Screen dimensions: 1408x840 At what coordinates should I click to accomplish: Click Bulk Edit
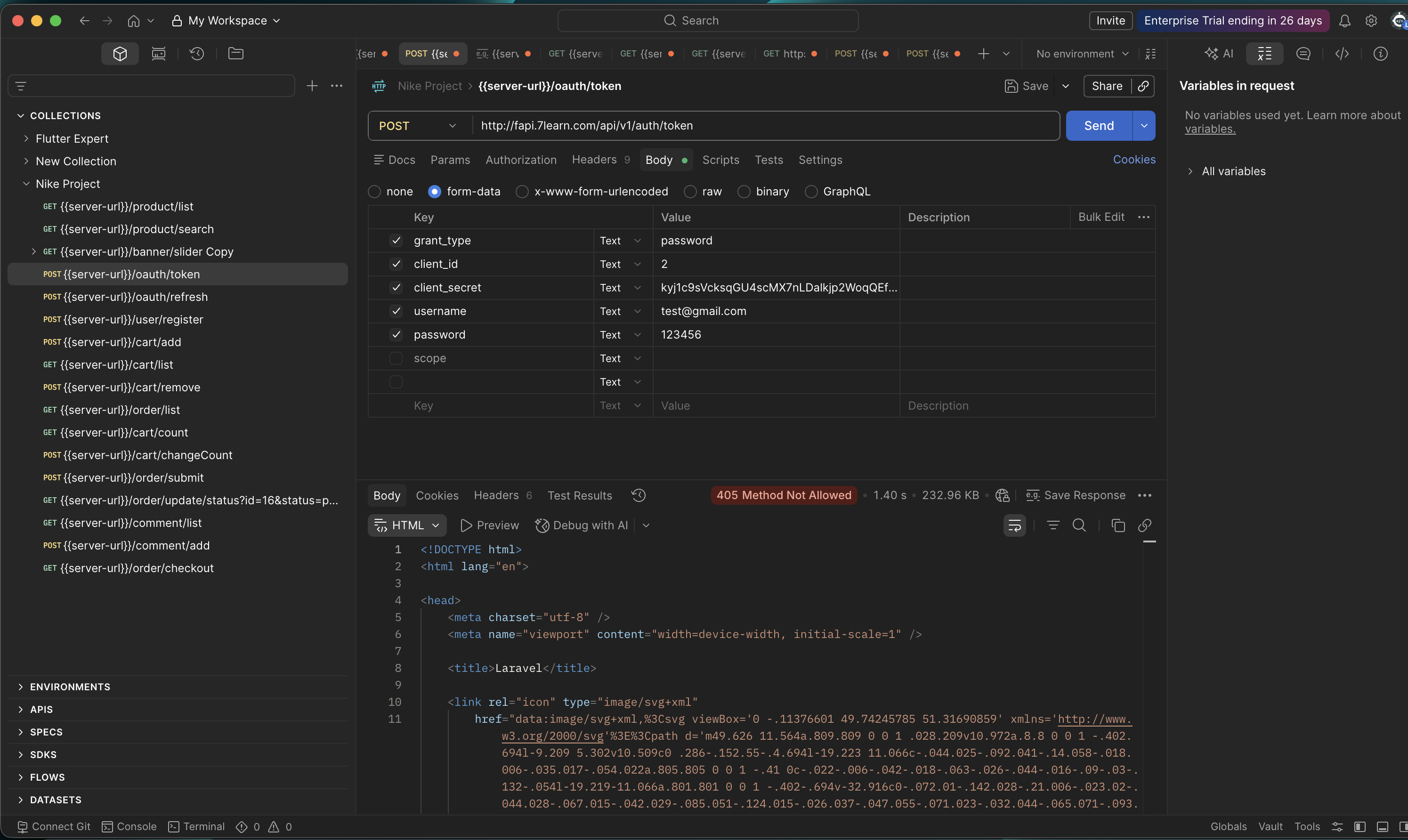1101,218
